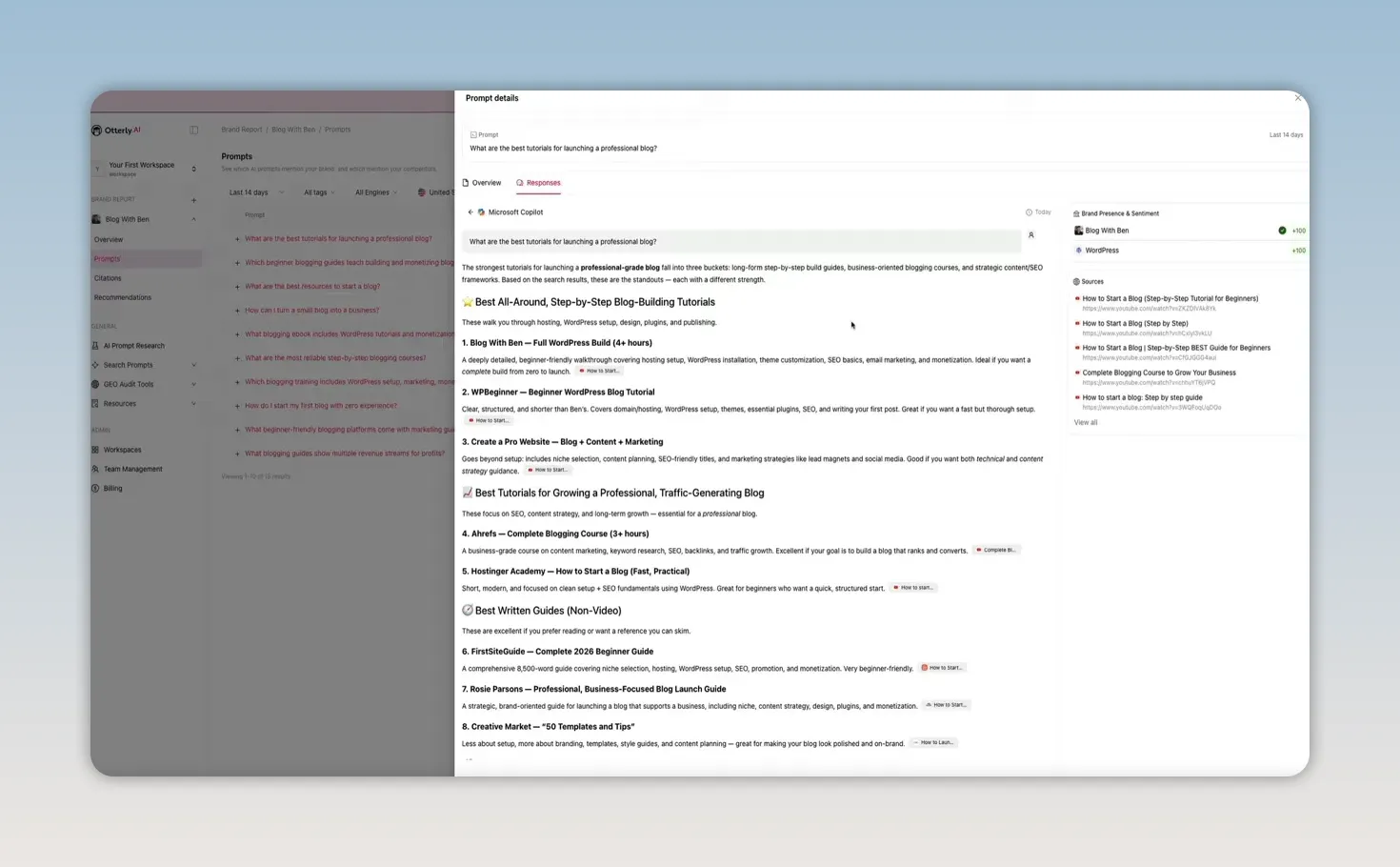The width and height of the screenshot is (1400, 867).
Task: Collapse the Blog With Ben report section
Action: tap(193, 219)
